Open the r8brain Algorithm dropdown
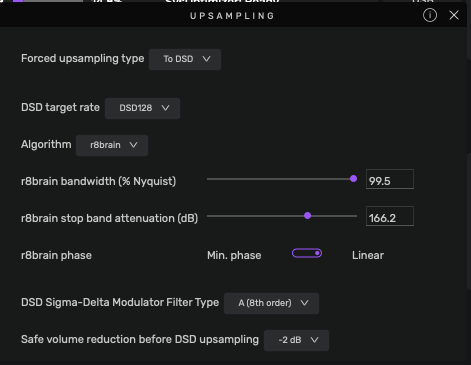Image resolution: width=471 pixels, height=365 pixels. (x=112, y=145)
